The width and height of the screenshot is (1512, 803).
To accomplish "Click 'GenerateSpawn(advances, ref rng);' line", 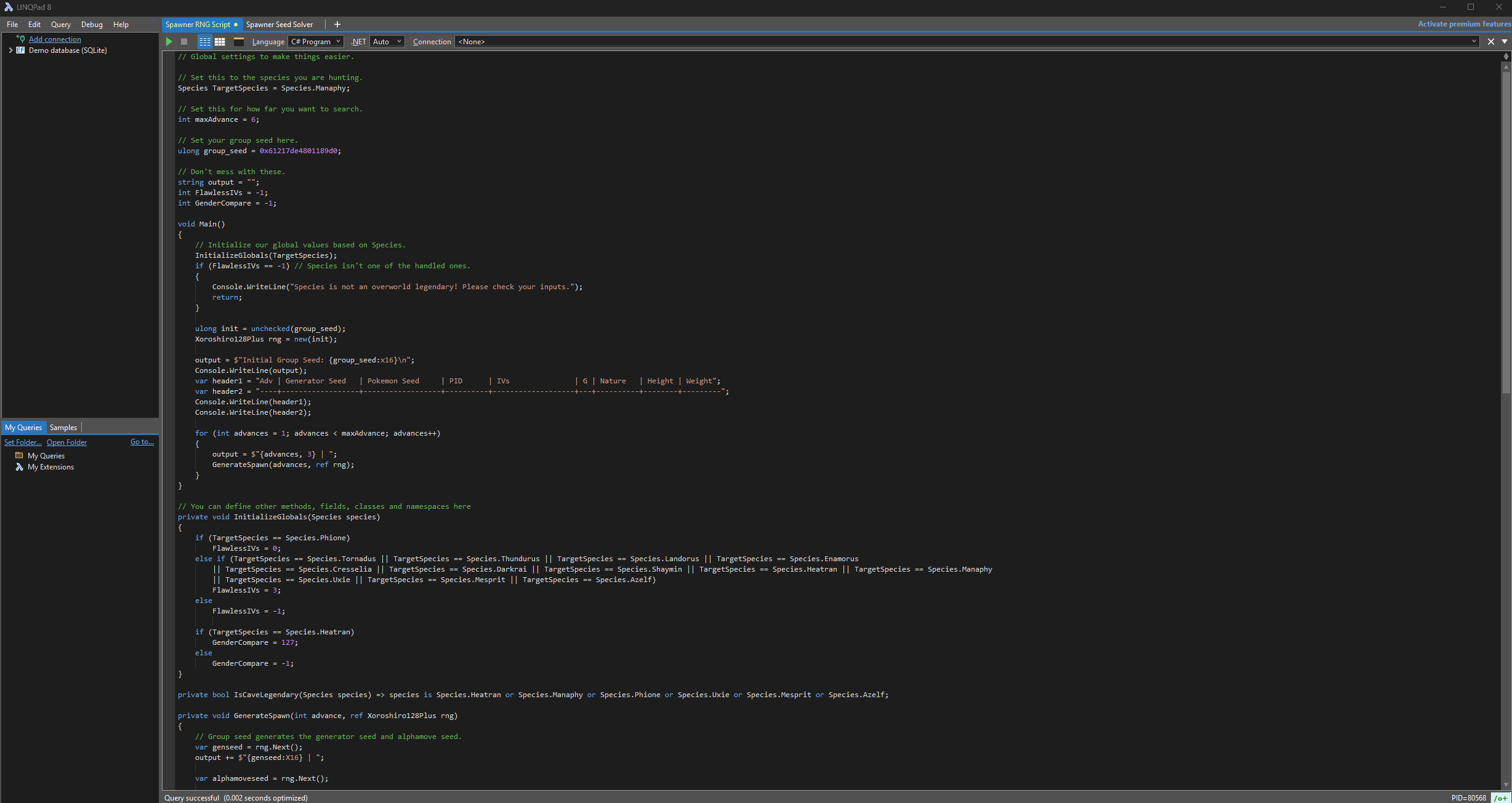I will coord(283,465).
